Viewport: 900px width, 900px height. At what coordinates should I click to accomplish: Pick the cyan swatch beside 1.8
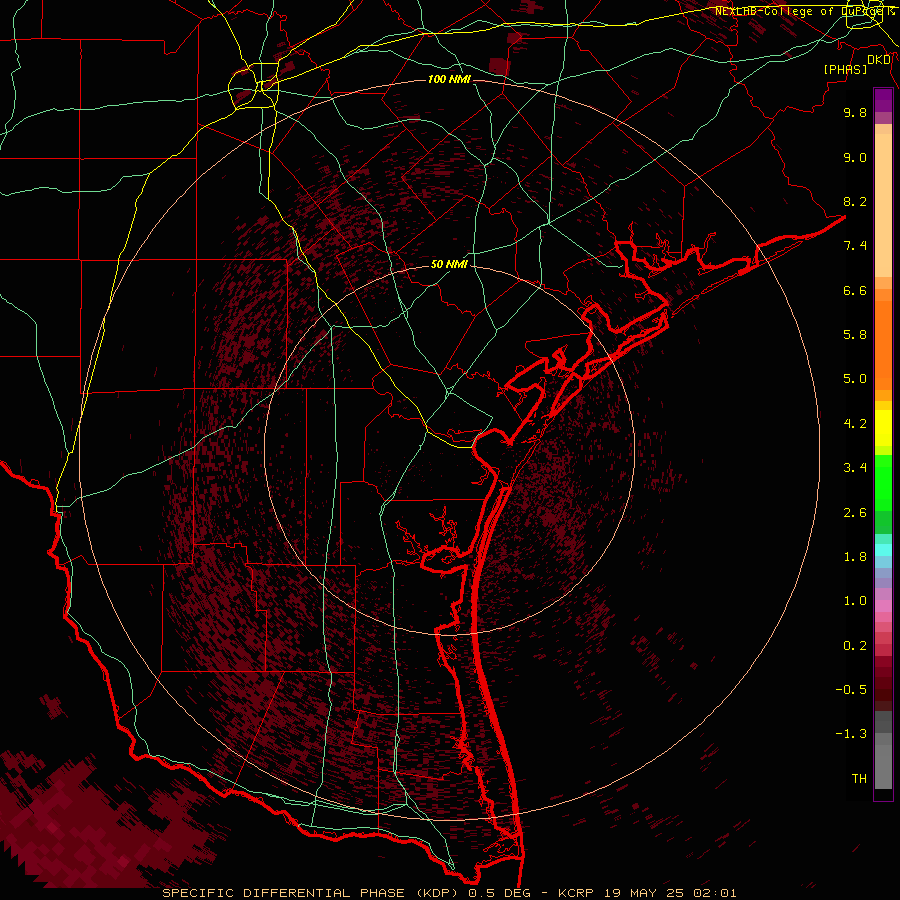(x=883, y=550)
